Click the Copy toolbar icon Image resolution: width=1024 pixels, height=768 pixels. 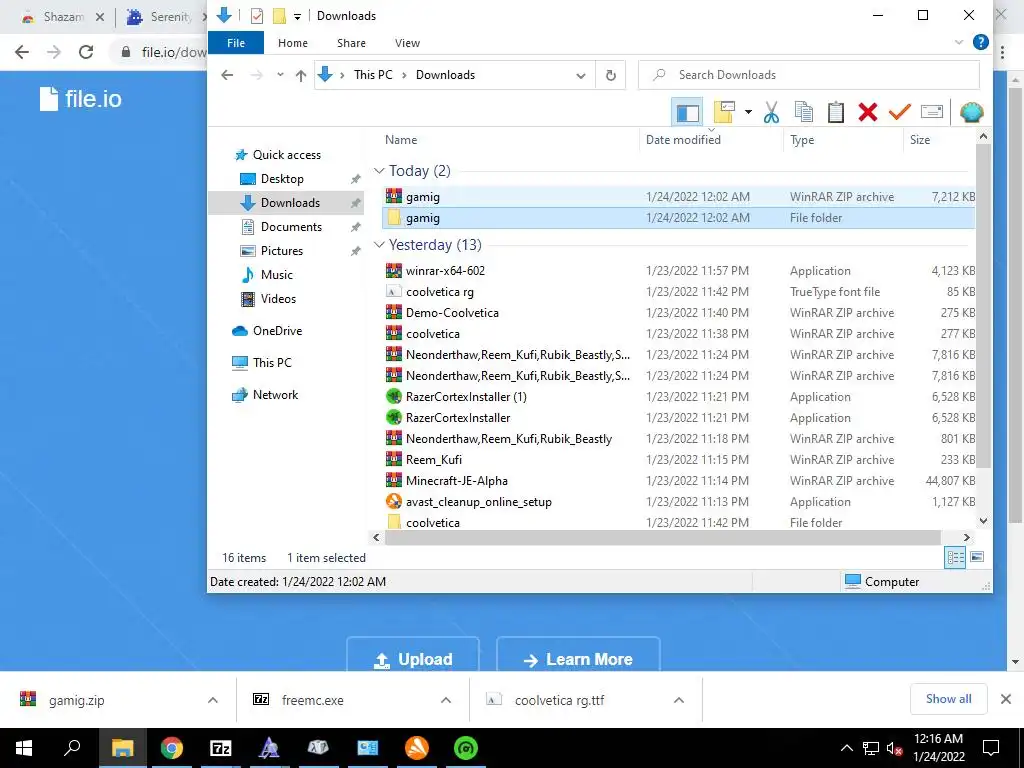[803, 112]
